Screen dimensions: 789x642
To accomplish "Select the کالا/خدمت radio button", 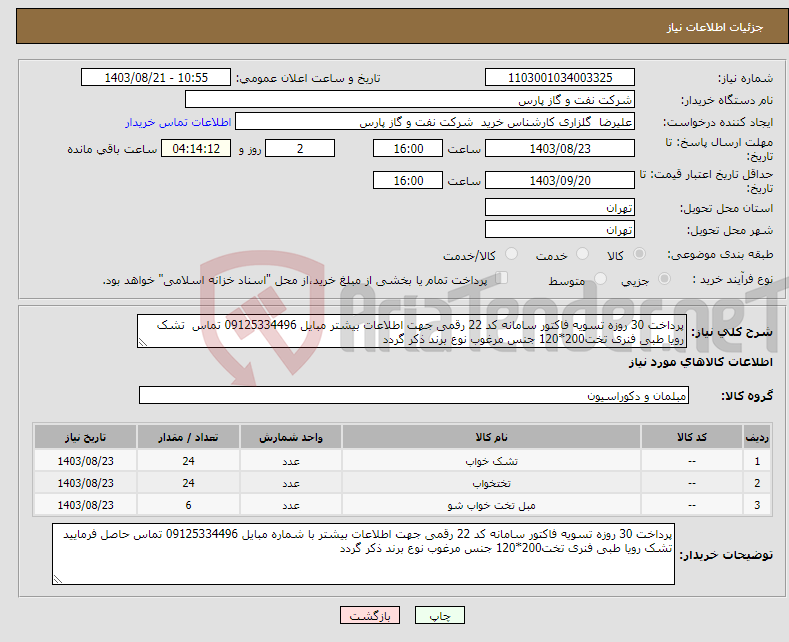I will click(511, 254).
